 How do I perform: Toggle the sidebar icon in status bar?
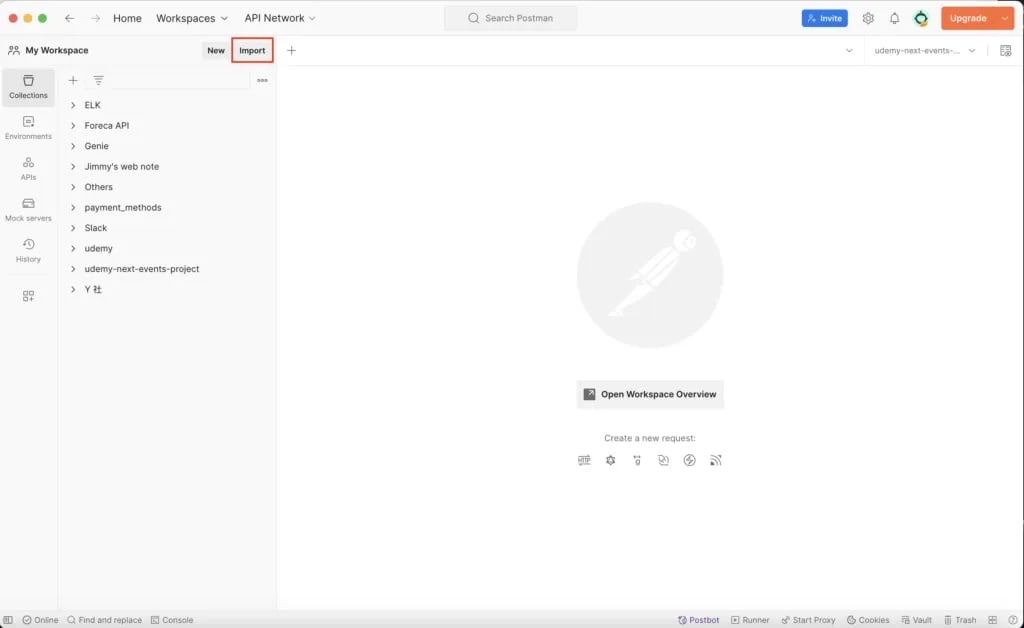tap(8, 620)
